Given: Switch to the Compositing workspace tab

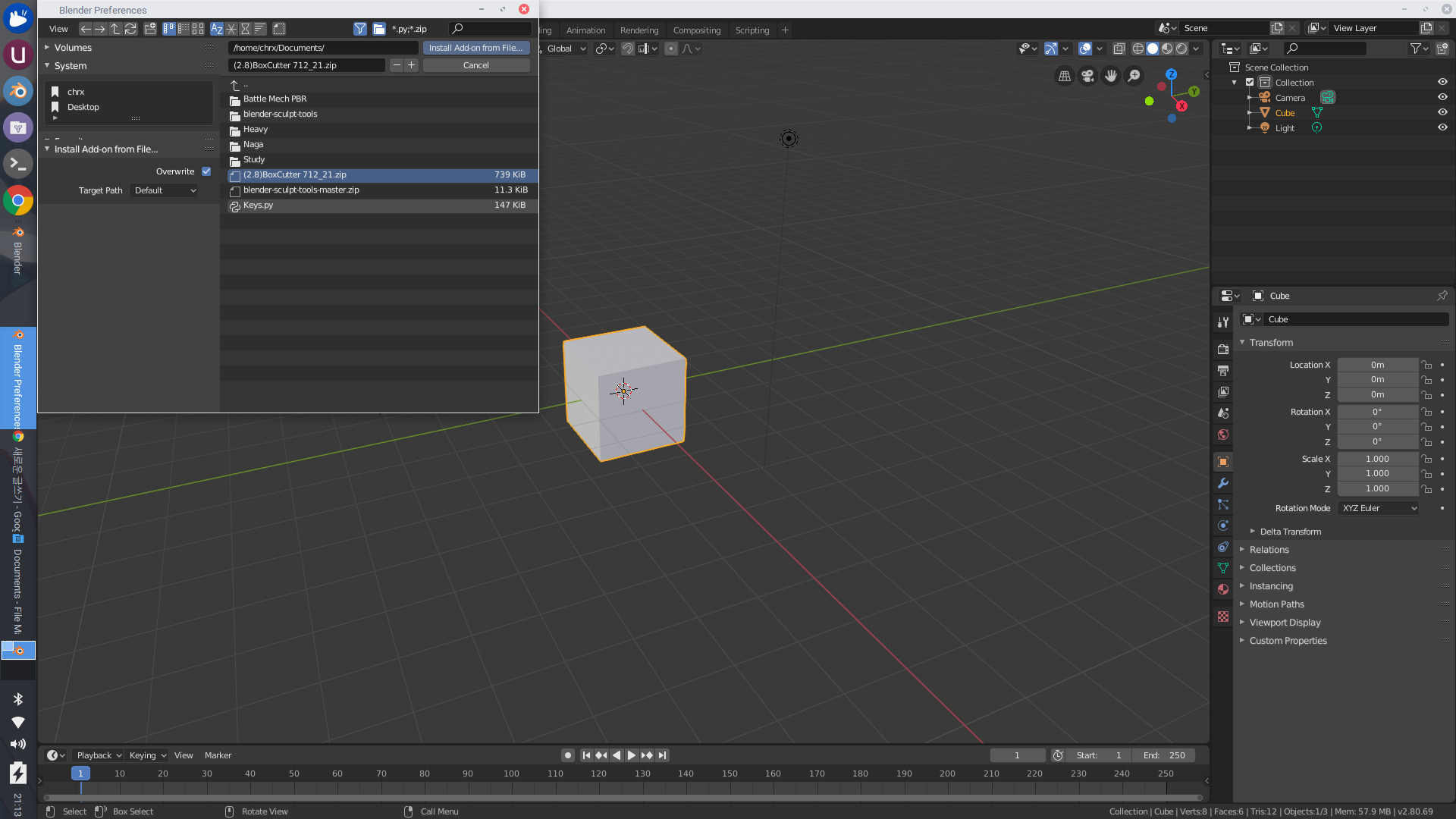Looking at the screenshot, I should tap(697, 30).
